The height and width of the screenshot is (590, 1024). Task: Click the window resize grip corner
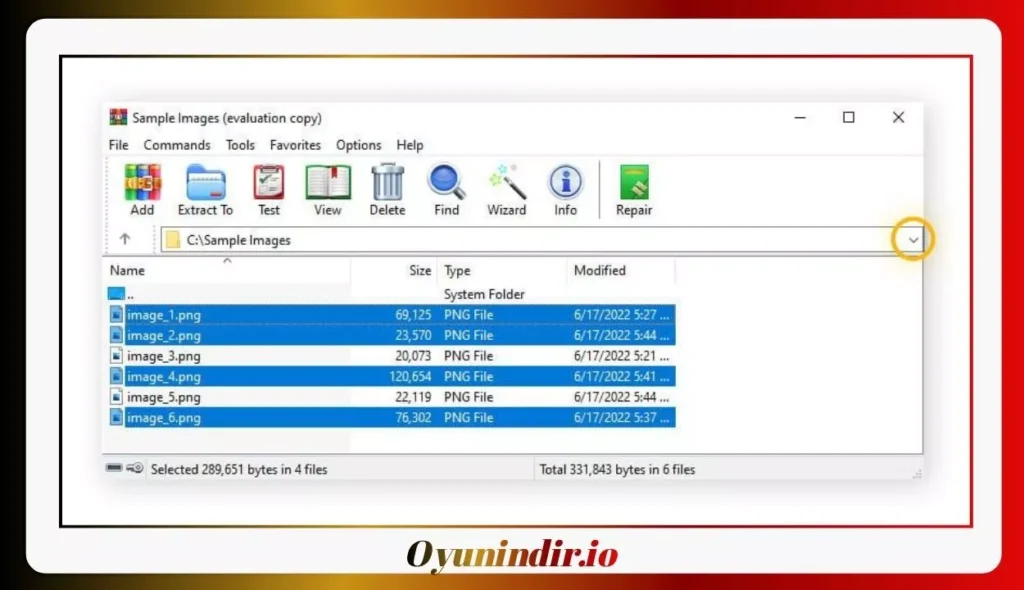coord(917,474)
